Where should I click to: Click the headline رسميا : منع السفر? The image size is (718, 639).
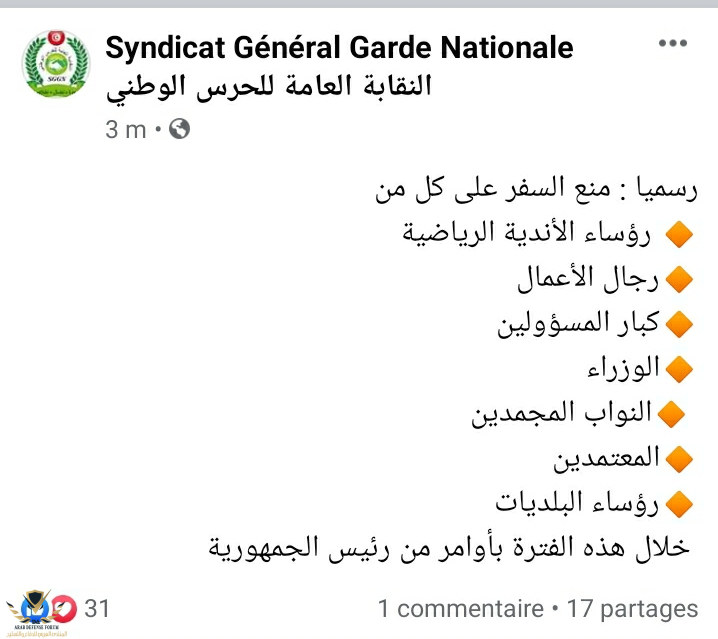(601, 189)
